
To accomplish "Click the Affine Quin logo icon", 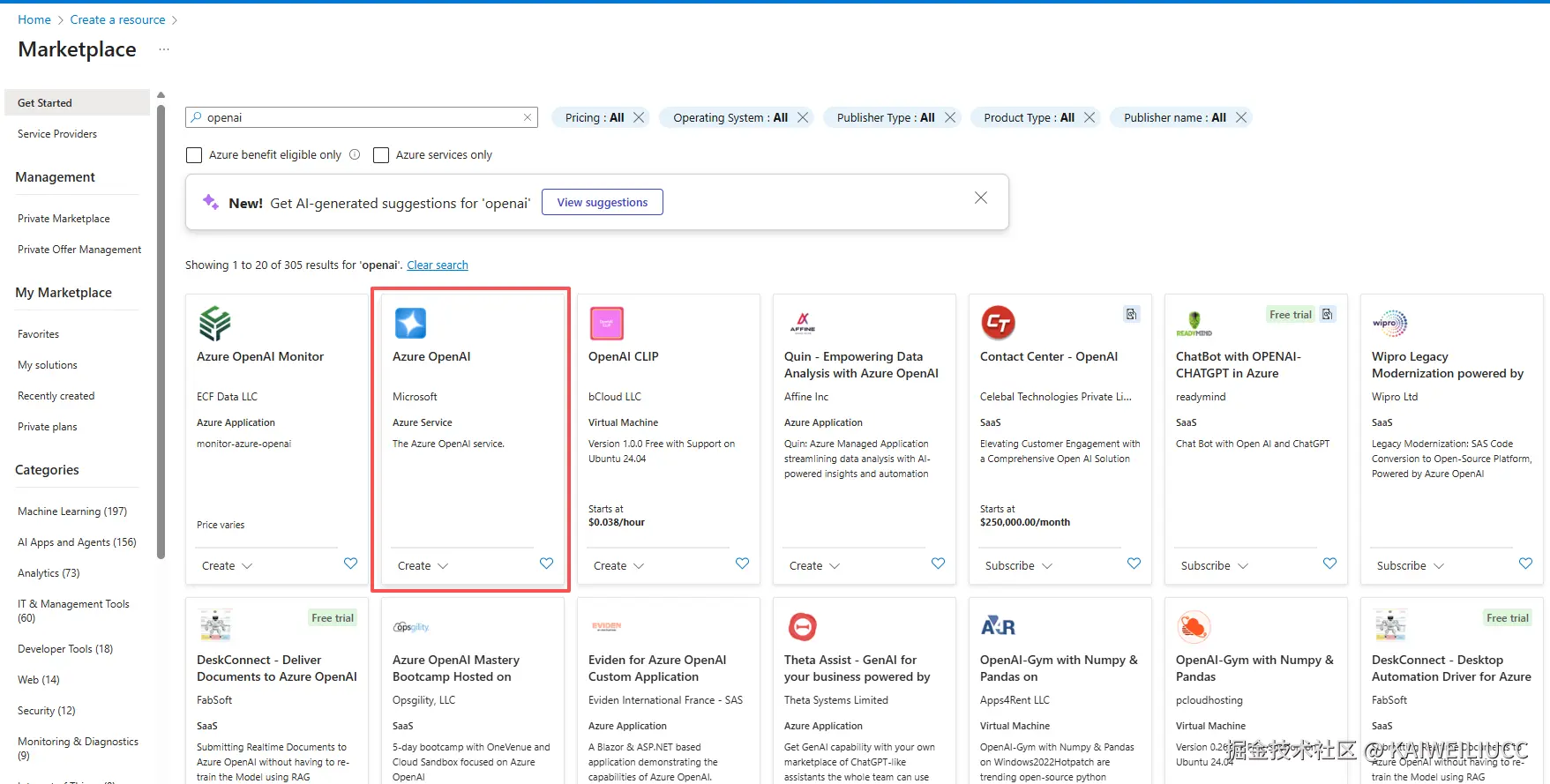I will point(802,323).
